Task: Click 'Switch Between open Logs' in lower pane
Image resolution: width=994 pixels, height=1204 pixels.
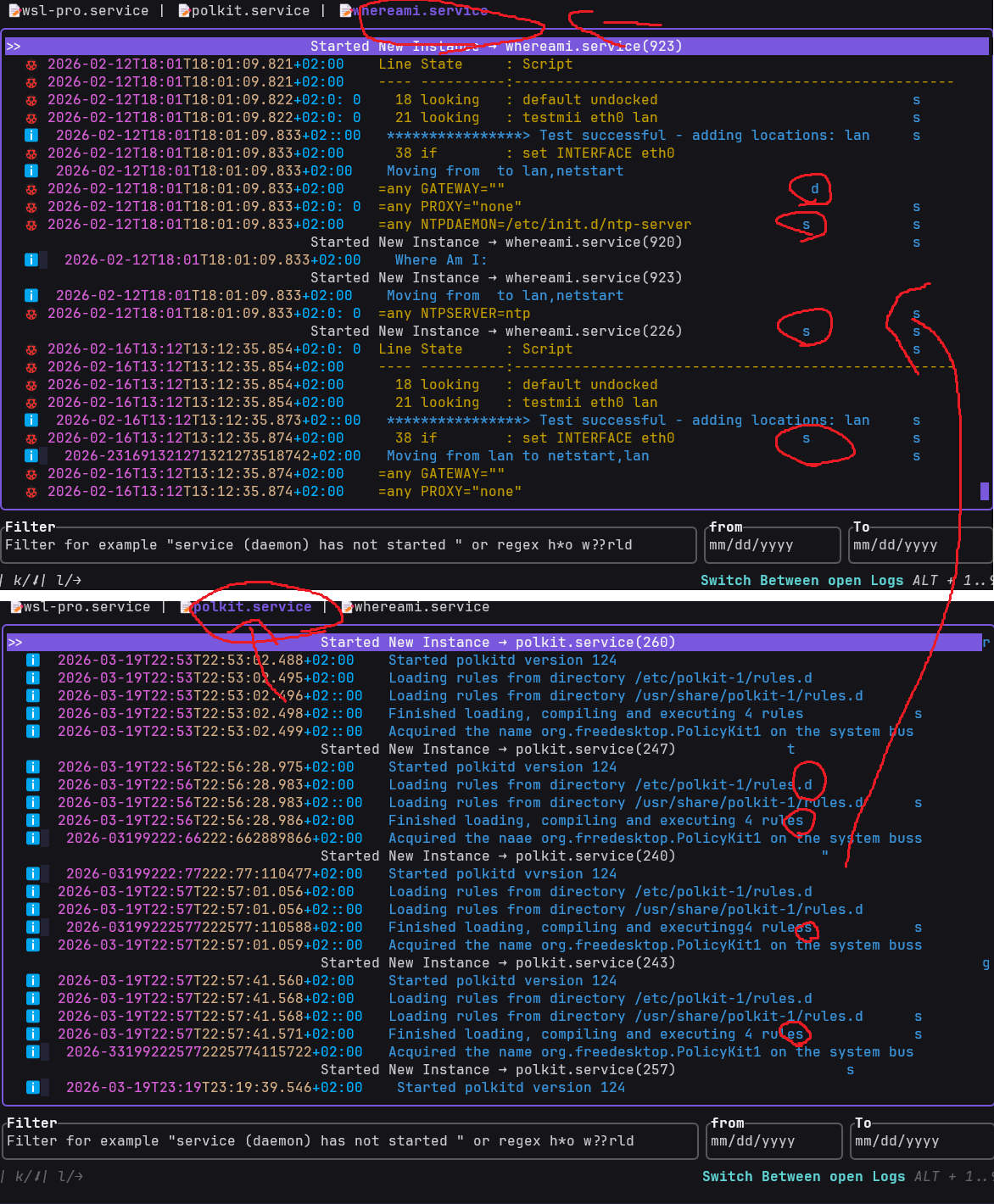Action: coord(802,1177)
